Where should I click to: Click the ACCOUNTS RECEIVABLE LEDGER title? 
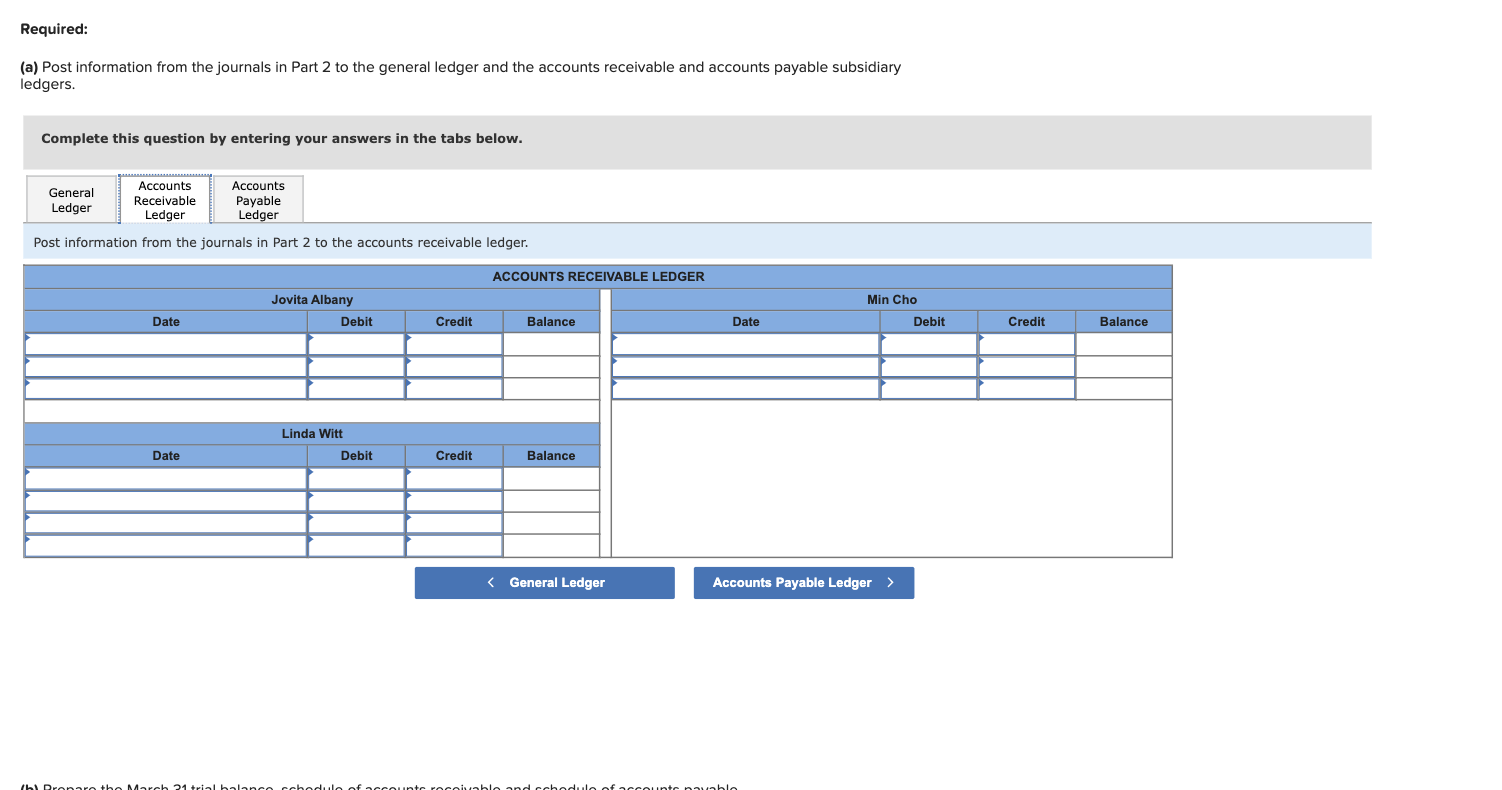598,277
